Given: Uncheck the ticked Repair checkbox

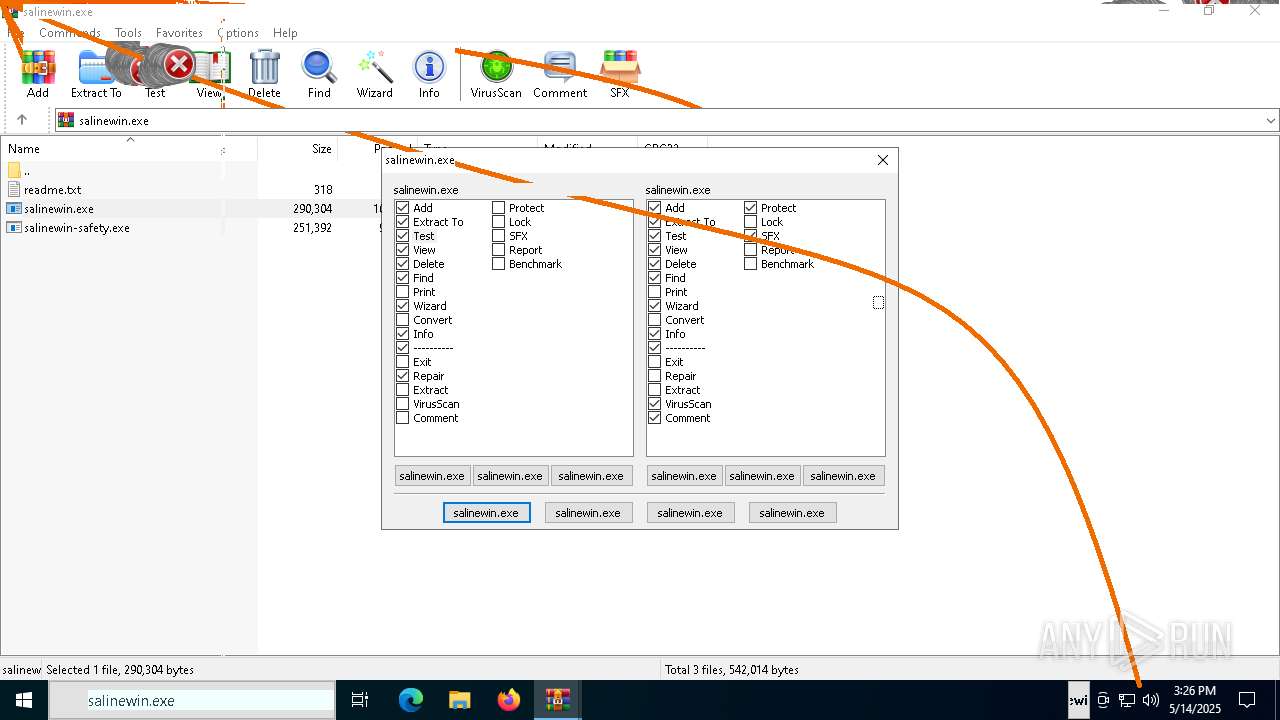Looking at the screenshot, I should (403, 376).
